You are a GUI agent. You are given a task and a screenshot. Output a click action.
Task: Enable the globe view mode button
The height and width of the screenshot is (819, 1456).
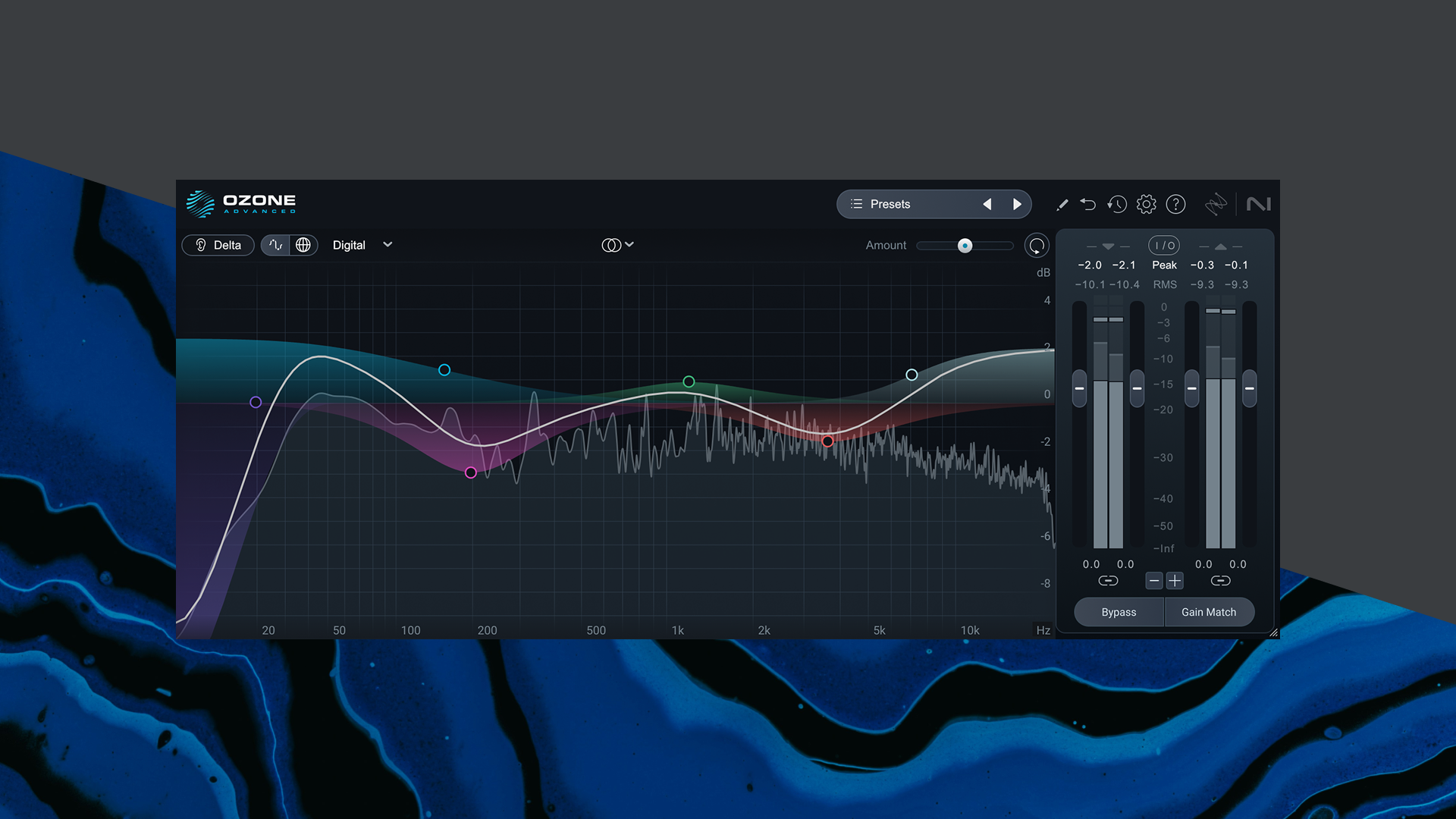point(303,245)
